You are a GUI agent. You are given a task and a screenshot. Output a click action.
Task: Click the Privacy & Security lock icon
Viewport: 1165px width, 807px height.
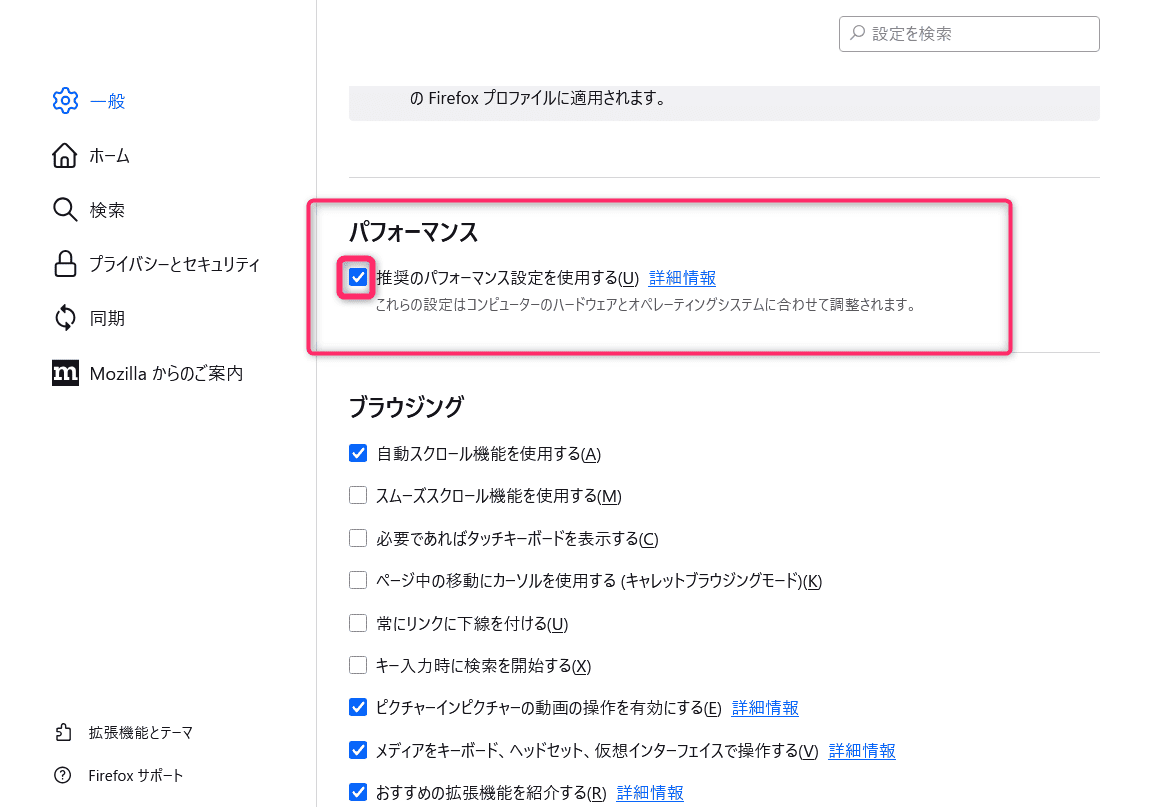point(65,264)
